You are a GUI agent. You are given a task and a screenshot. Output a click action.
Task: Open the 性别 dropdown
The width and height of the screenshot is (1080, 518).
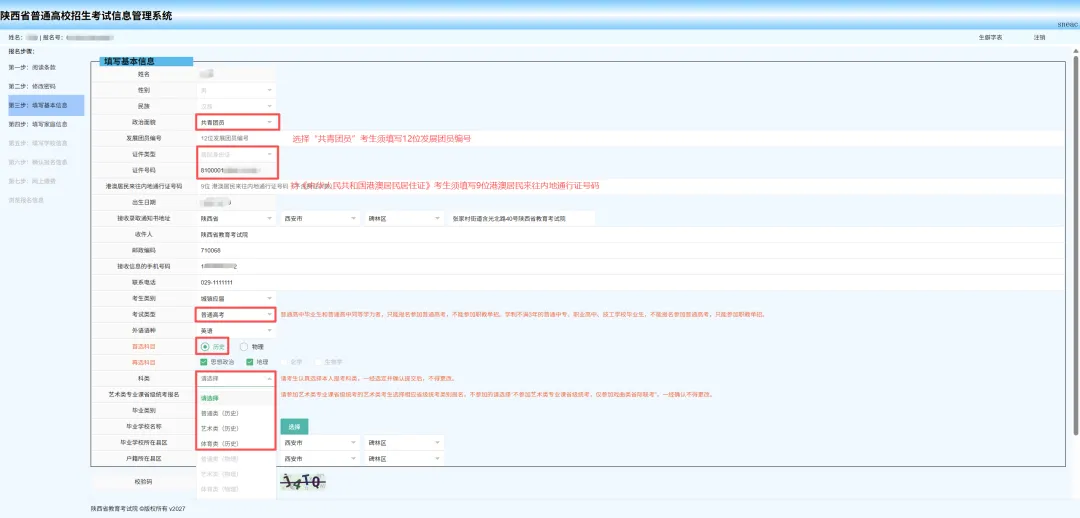[x=236, y=90]
